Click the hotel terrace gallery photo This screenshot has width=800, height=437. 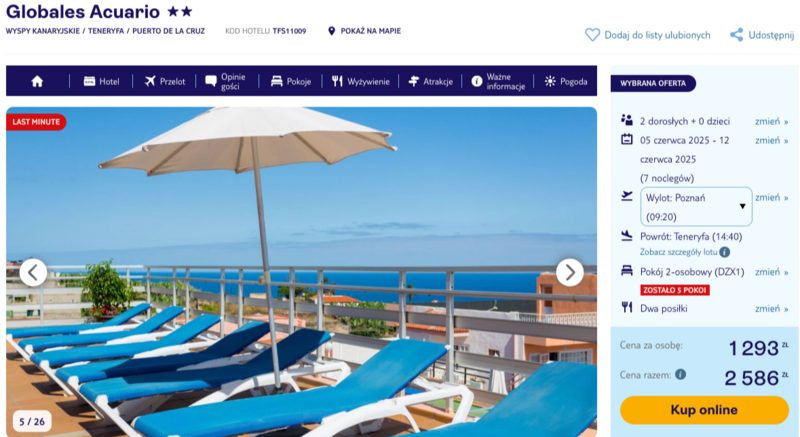pos(302,272)
